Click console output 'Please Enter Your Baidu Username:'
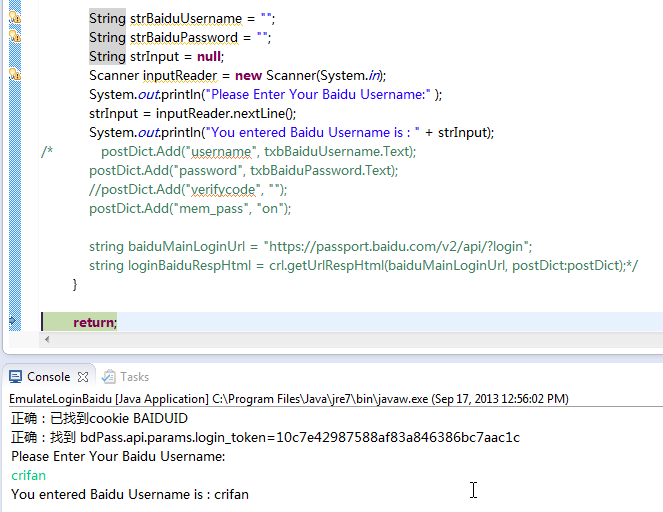This screenshot has height=512, width=663. coord(118,456)
